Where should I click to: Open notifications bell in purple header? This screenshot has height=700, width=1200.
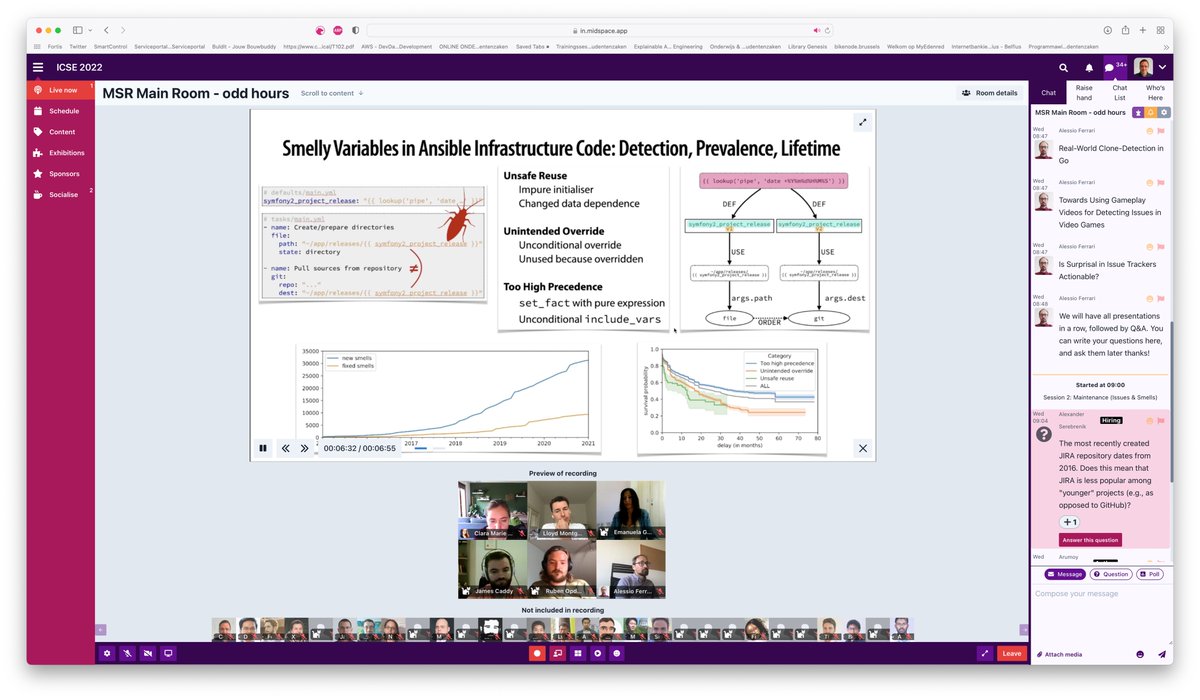pyautogui.click(x=1089, y=67)
